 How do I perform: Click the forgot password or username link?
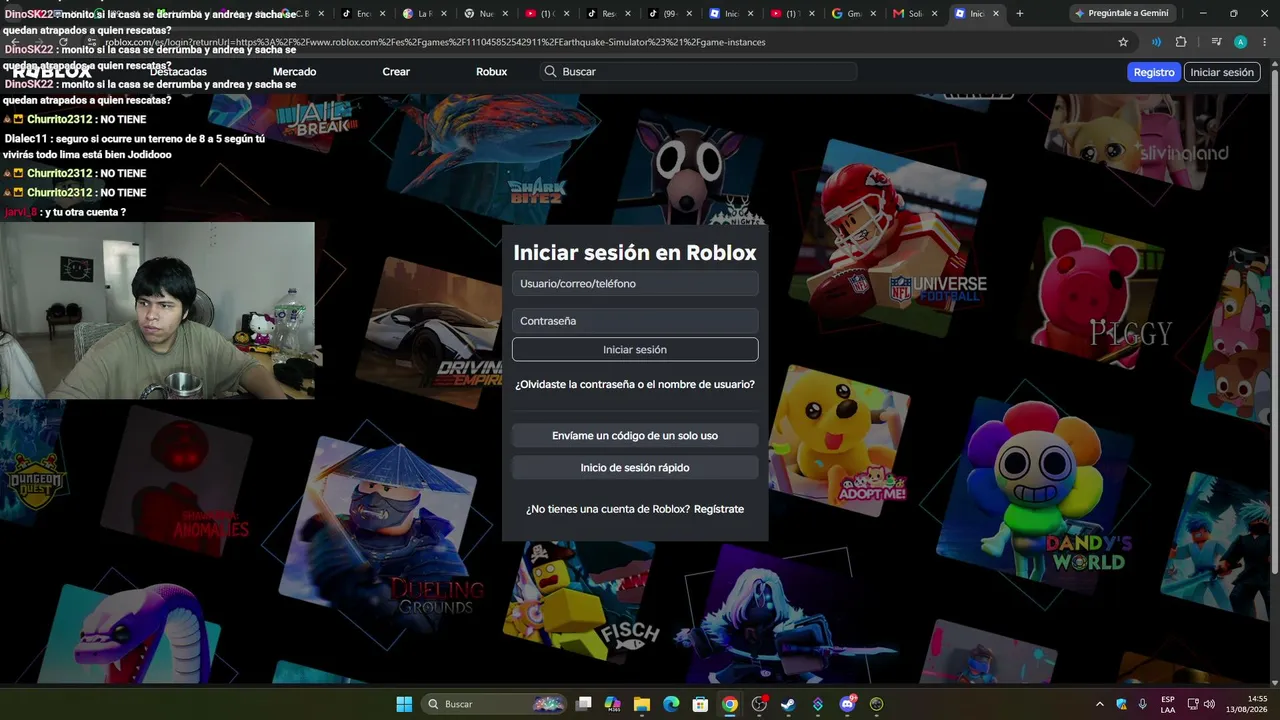[x=635, y=385]
